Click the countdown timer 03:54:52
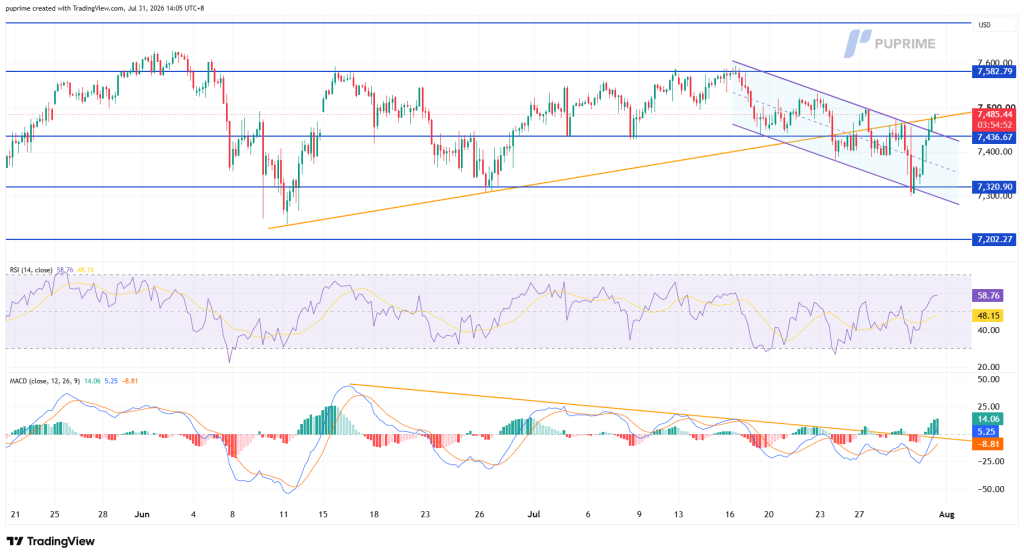The width and height of the screenshot is (1024, 558). [x=994, y=125]
